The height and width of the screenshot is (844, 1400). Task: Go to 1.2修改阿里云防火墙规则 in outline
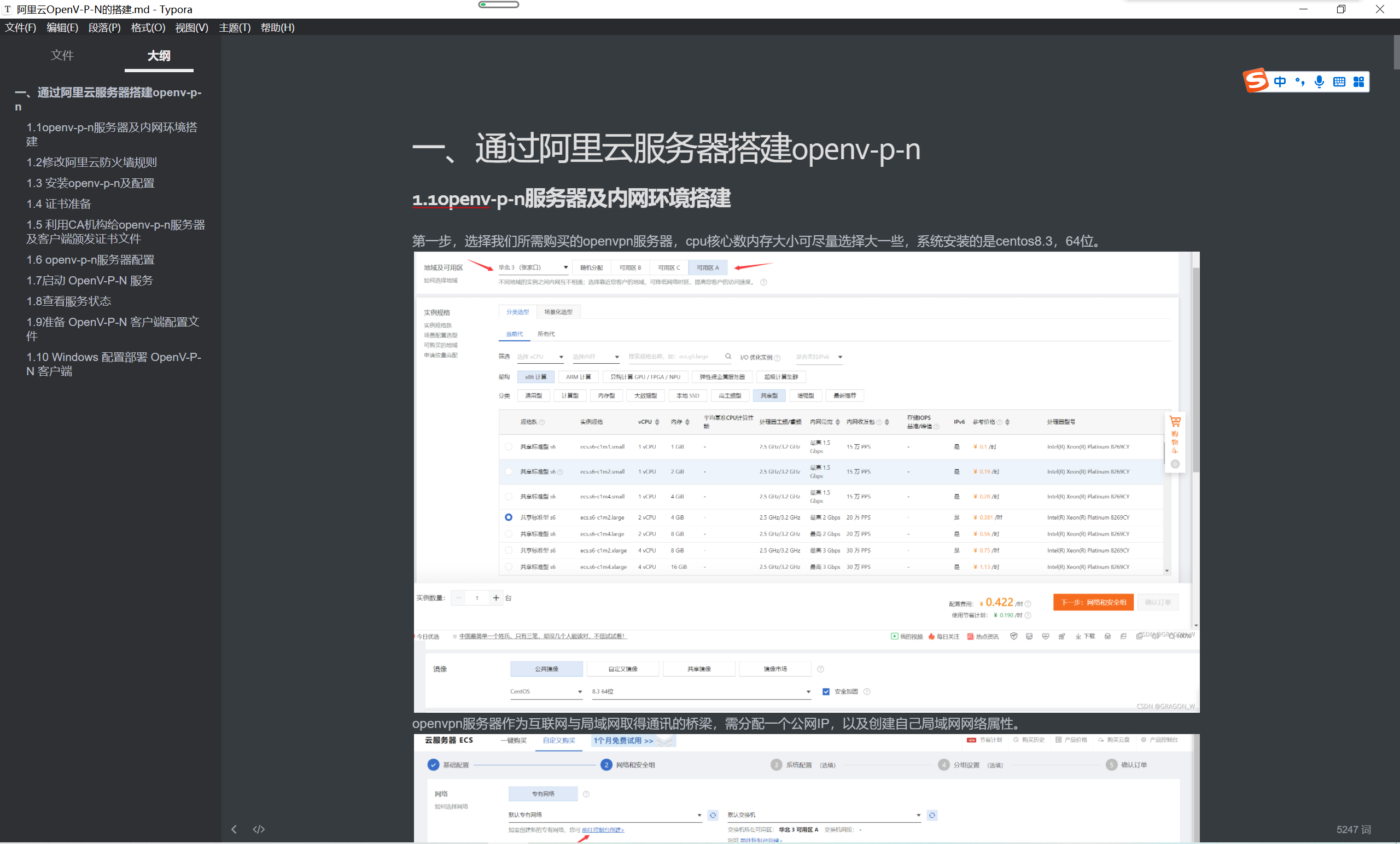(x=91, y=162)
